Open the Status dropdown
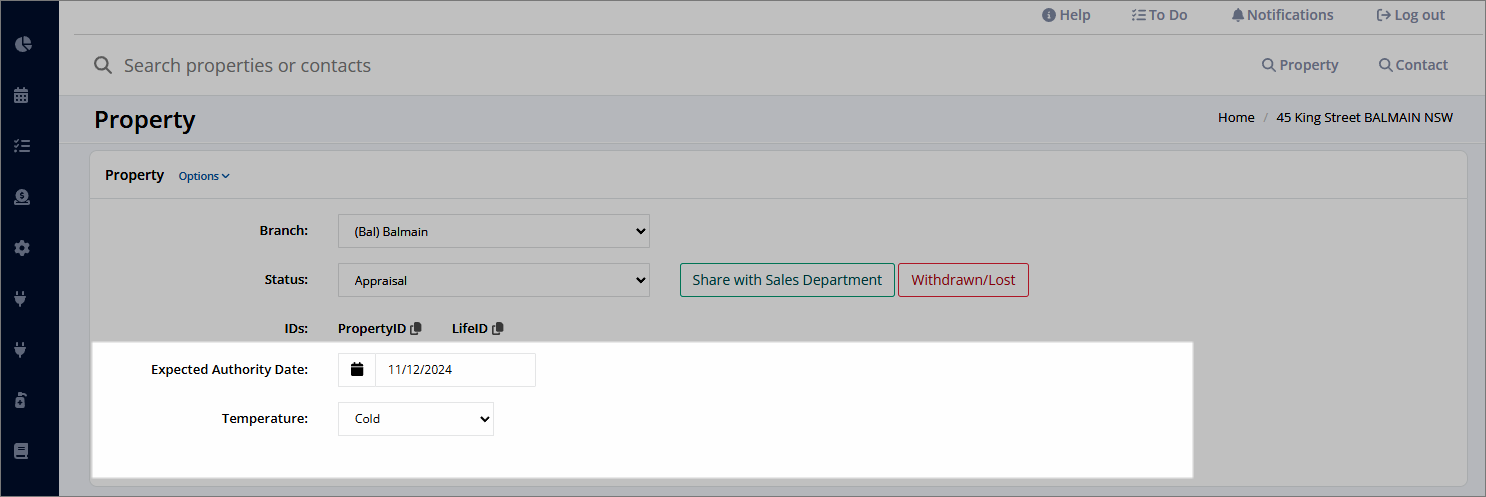 coord(494,280)
